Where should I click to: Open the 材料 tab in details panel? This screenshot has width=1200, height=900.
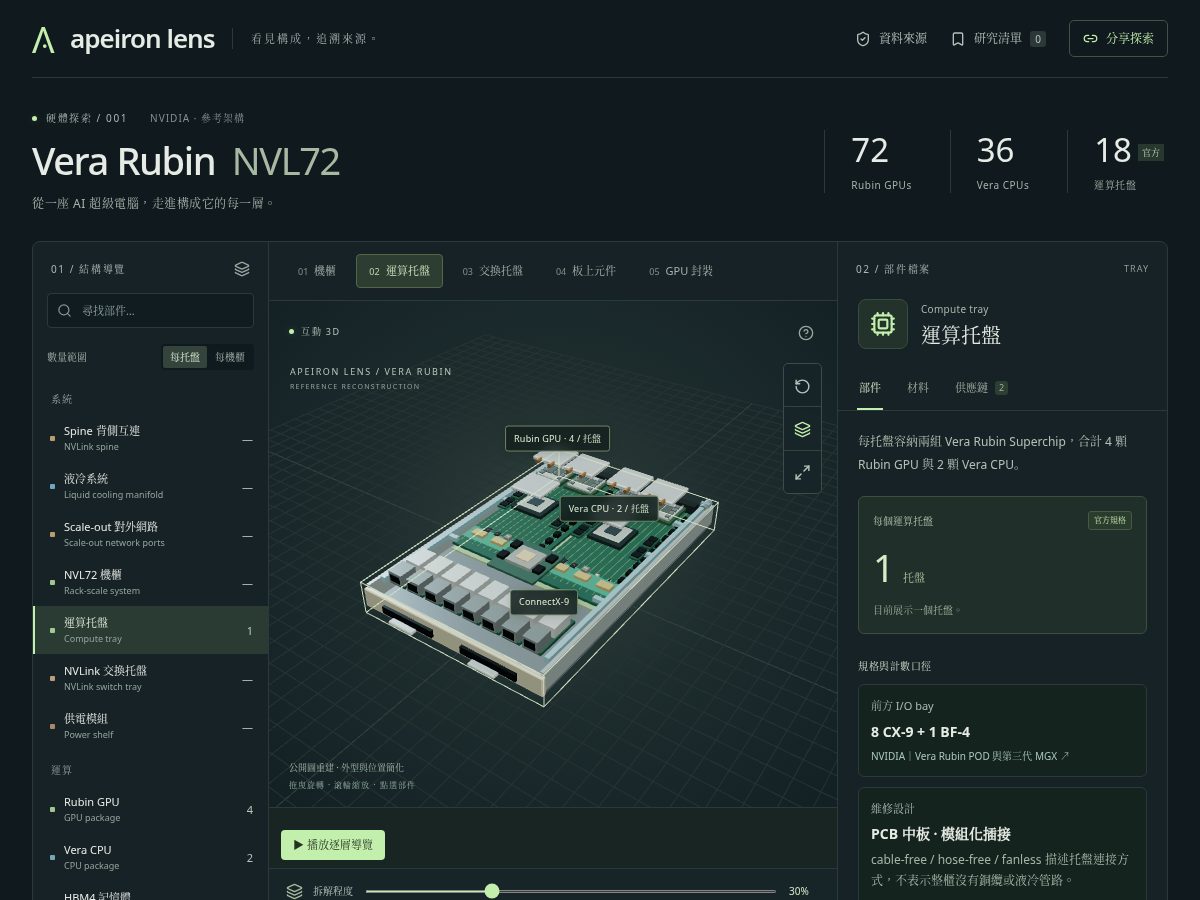(918, 387)
